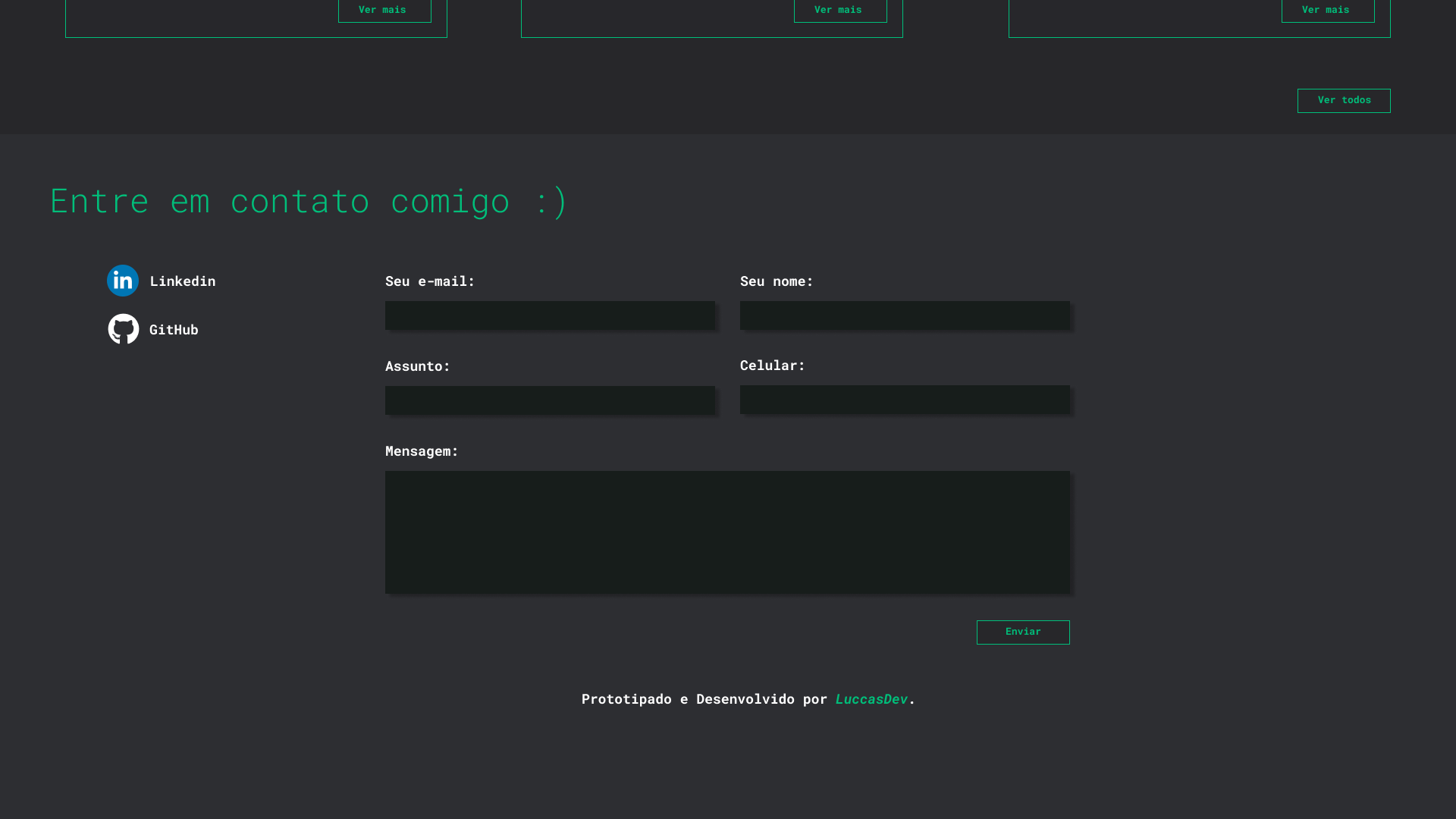1456x819 pixels.
Task: Focus the Seu e-mail input field
Action: coord(550,315)
